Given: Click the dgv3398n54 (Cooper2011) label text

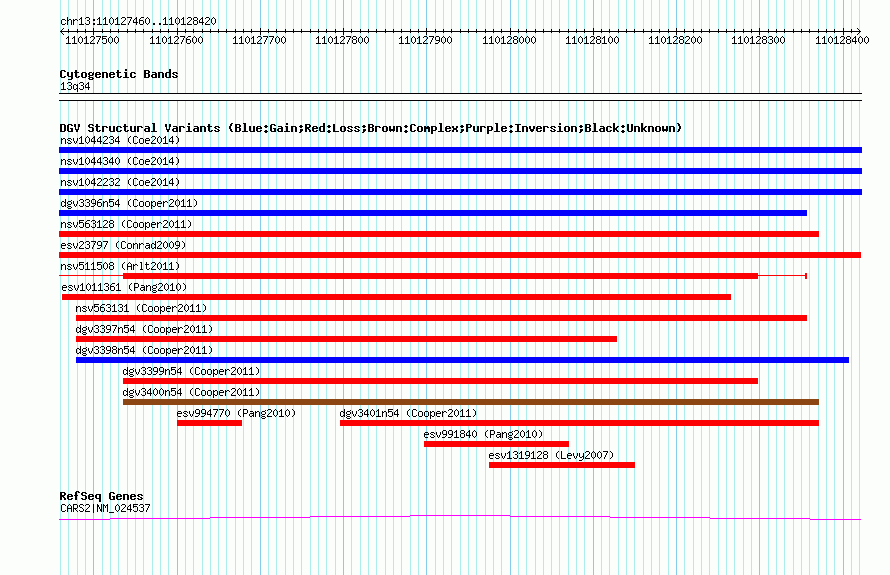Looking at the screenshot, I should point(144,350).
